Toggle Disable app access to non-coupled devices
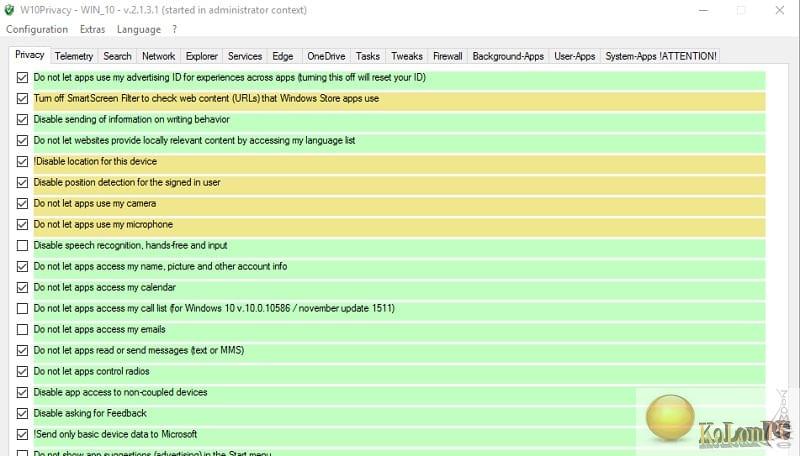 (22, 392)
